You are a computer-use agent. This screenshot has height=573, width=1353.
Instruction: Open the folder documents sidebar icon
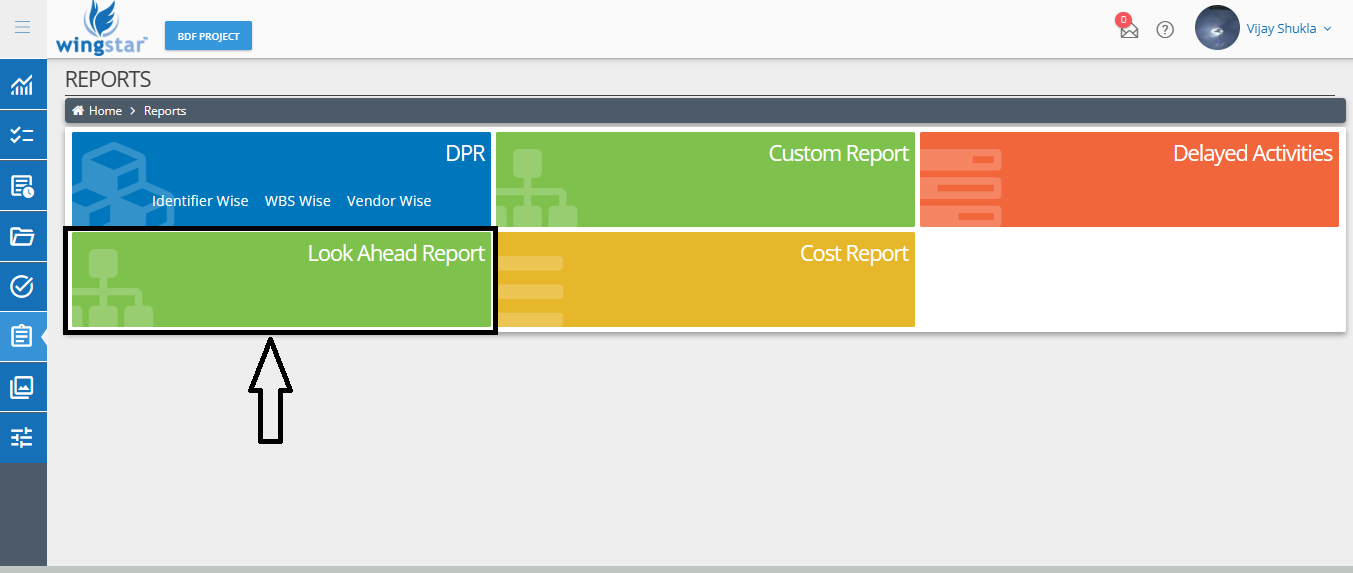point(22,236)
